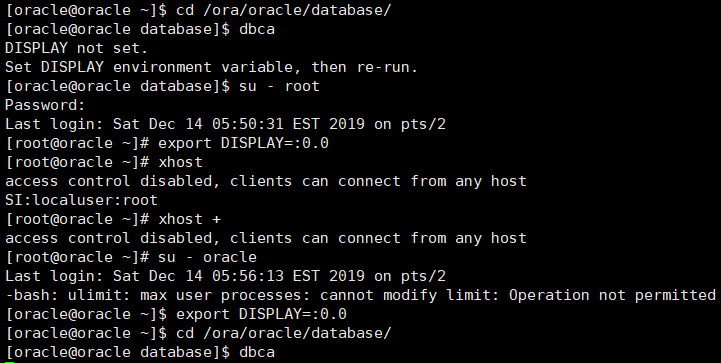Click the 'xhost +' command text
This screenshot has height=363, width=721.
point(189,219)
